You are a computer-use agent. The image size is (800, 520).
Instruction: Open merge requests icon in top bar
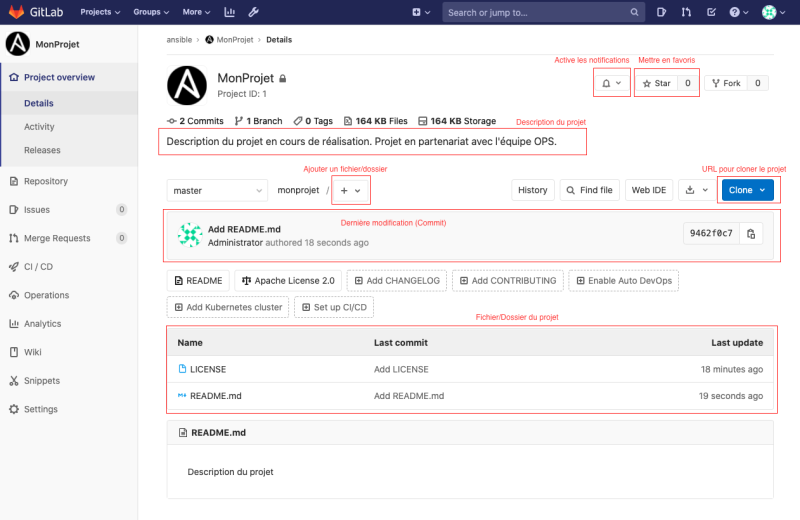coord(686,13)
